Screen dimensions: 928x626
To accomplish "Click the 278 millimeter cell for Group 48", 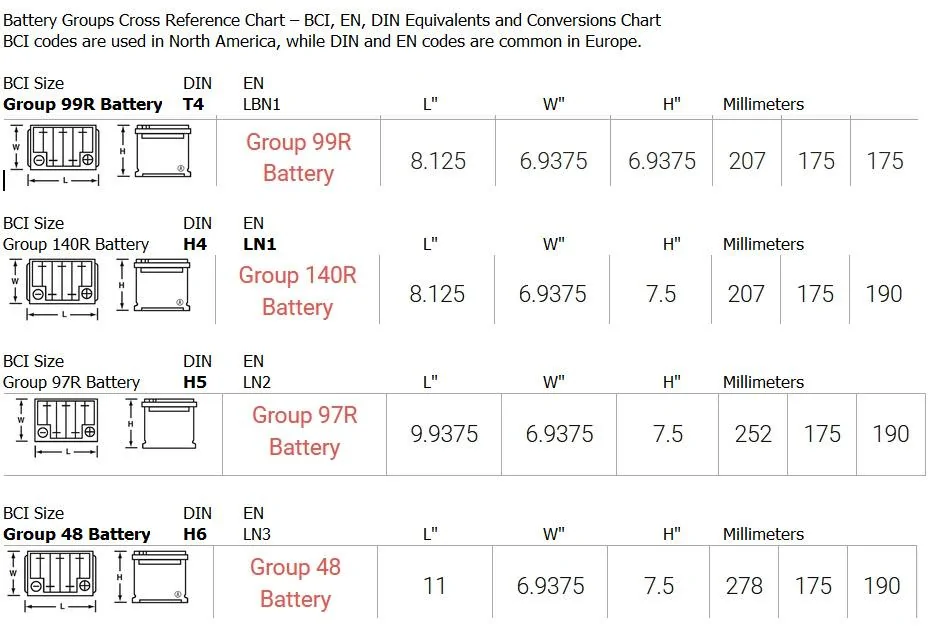I will (744, 586).
